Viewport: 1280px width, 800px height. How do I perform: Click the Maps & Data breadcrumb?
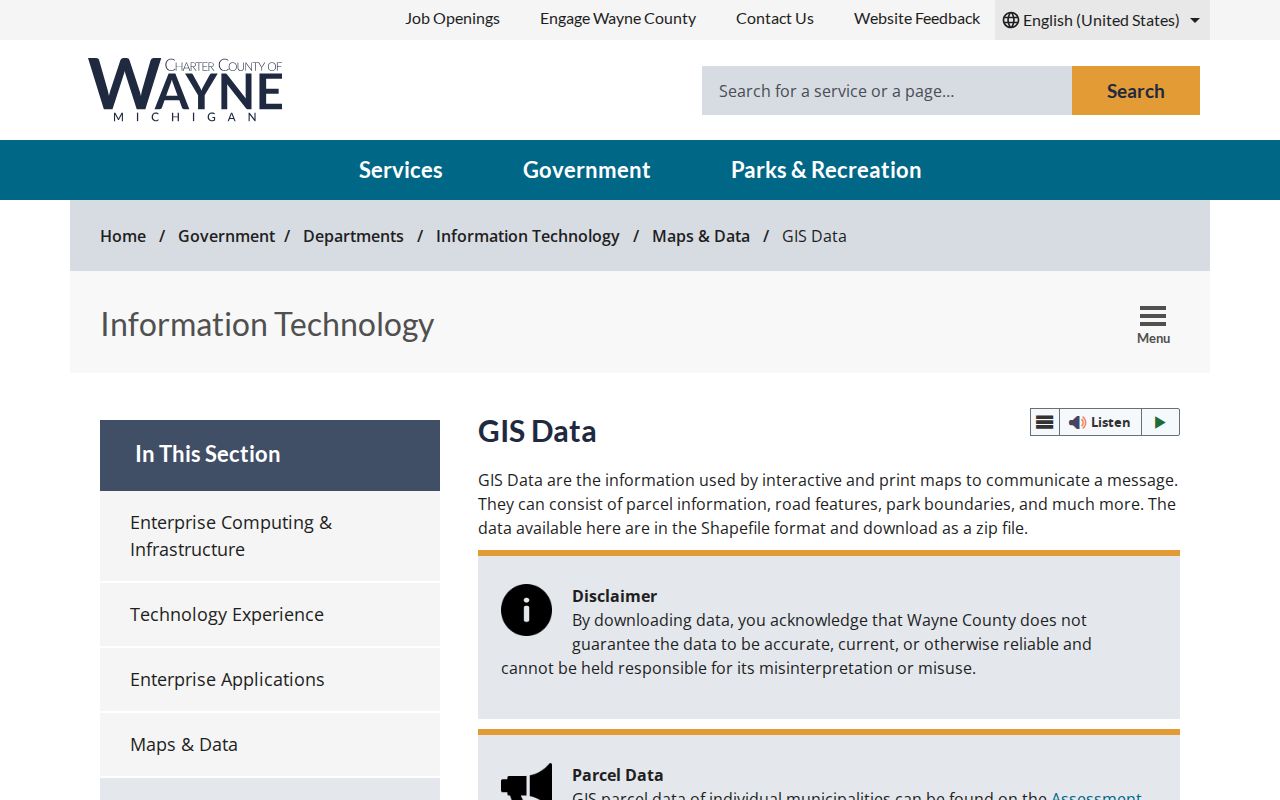click(701, 236)
